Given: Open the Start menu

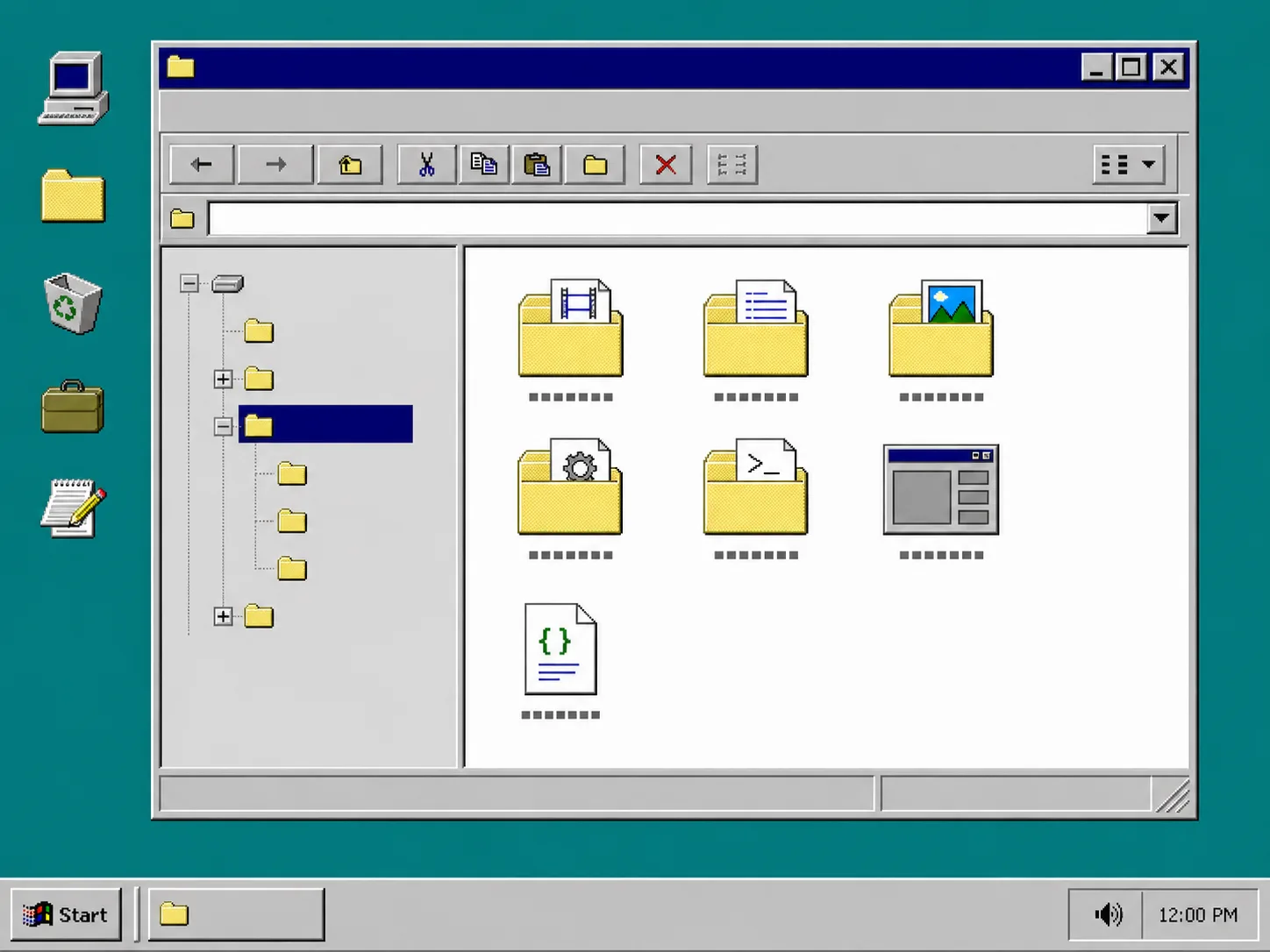Looking at the screenshot, I should [66, 914].
